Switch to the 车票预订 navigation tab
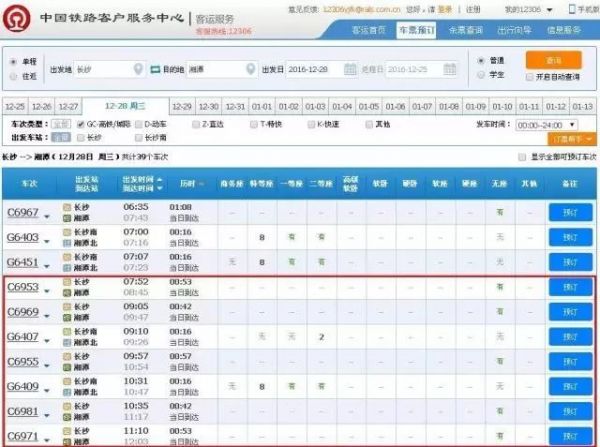The image size is (600, 447). [418, 30]
